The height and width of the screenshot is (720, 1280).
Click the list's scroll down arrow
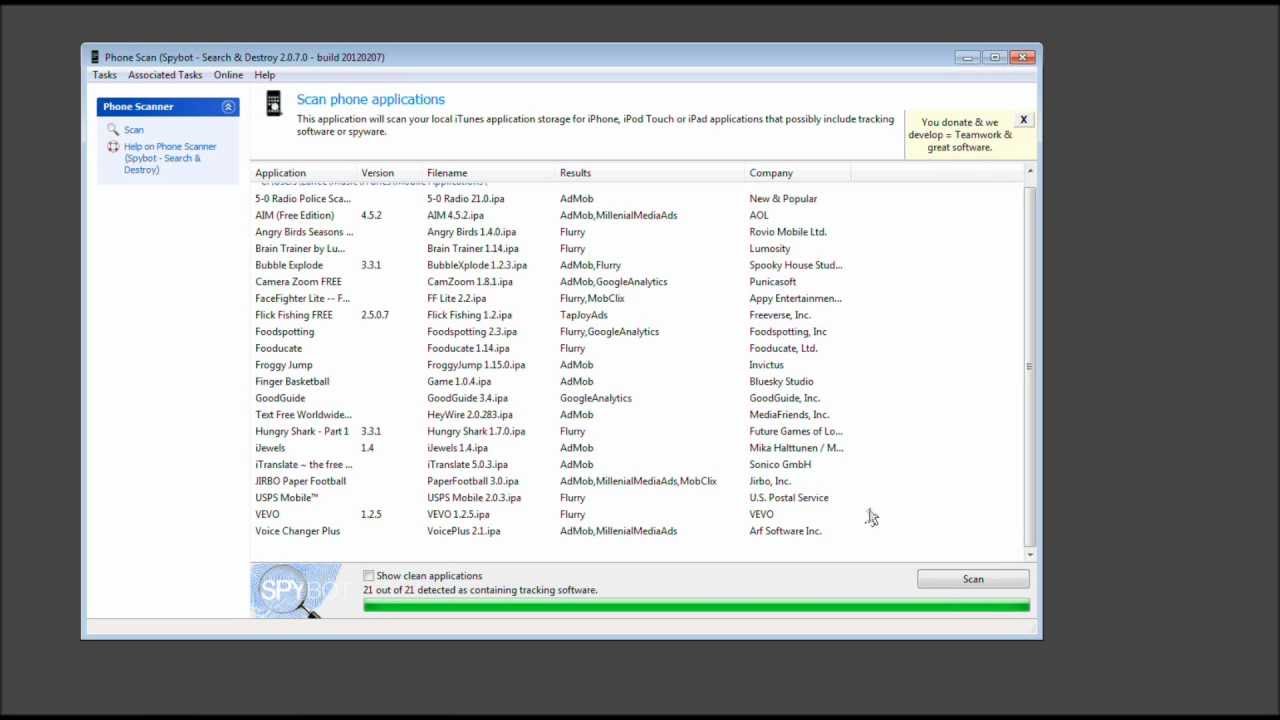(x=1029, y=554)
